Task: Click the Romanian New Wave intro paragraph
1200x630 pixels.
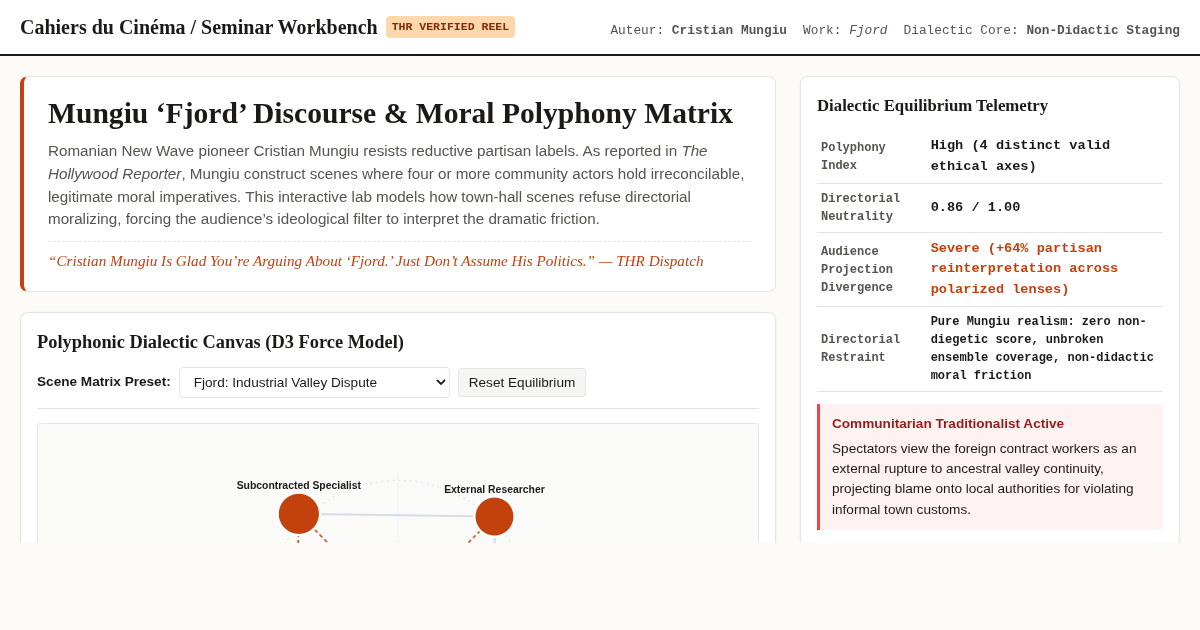Action: pos(399,185)
